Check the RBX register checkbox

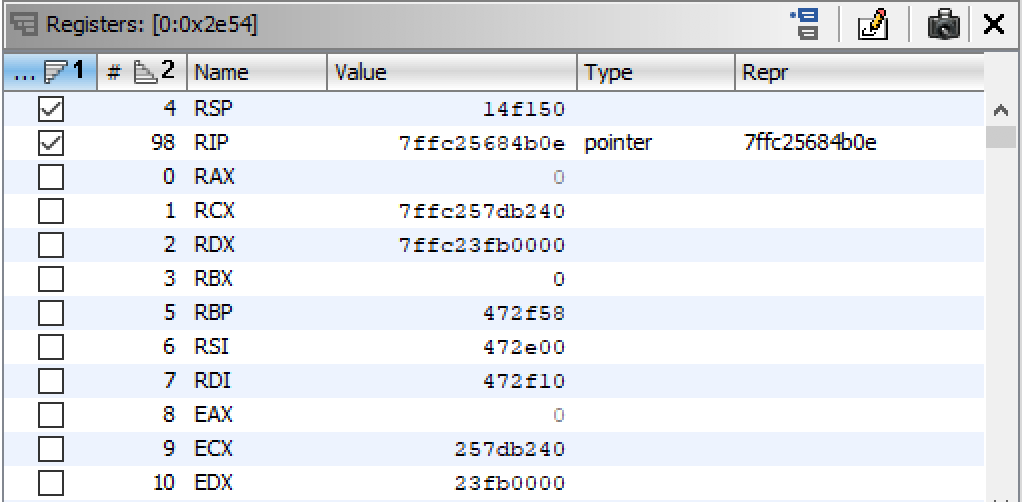[x=51, y=279]
